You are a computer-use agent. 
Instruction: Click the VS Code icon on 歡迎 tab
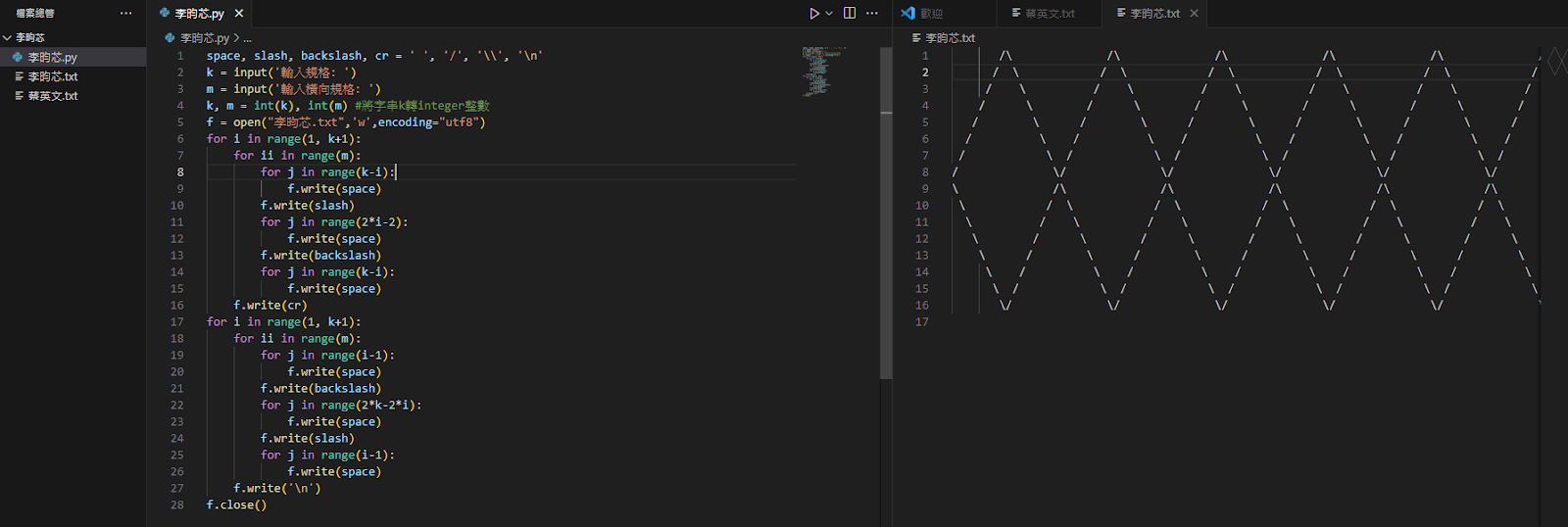pyautogui.click(x=908, y=14)
